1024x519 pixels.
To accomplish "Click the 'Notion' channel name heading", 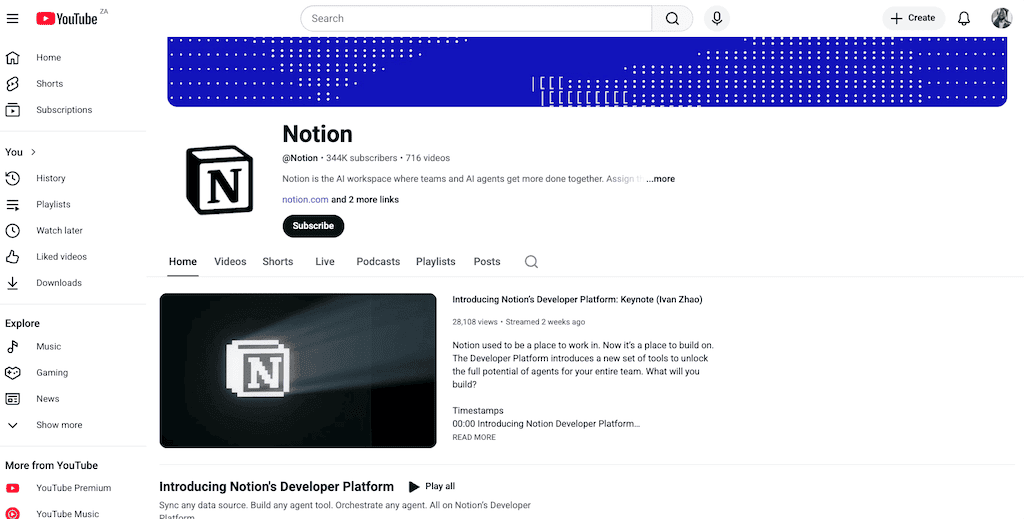I will point(317,134).
